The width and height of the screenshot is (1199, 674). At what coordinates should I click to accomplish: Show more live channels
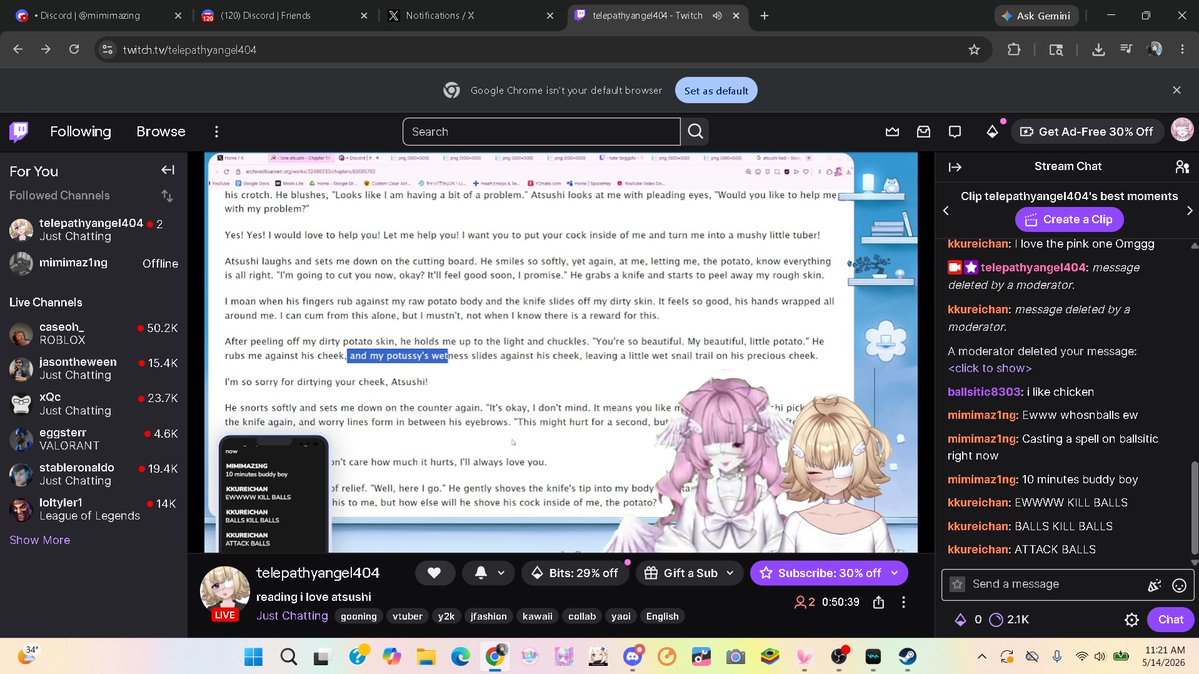(x=40, y=540)
